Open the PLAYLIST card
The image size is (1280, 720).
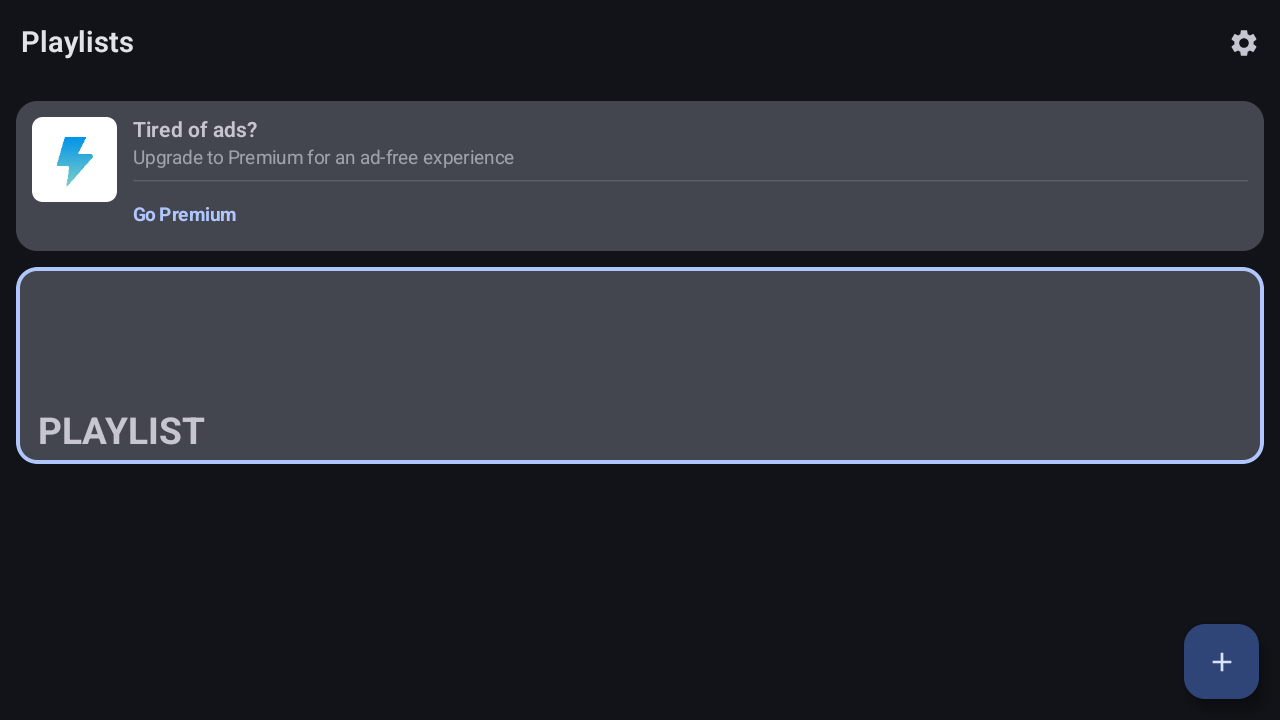(x=640, y=365)
